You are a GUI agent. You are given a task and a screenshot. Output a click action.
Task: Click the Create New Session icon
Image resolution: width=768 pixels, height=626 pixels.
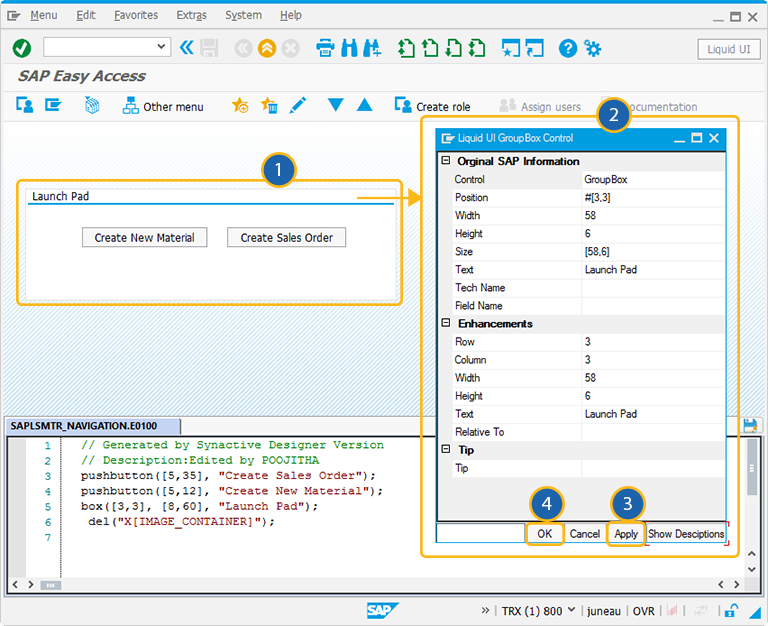pyautogui.click(x=511, y=48)
